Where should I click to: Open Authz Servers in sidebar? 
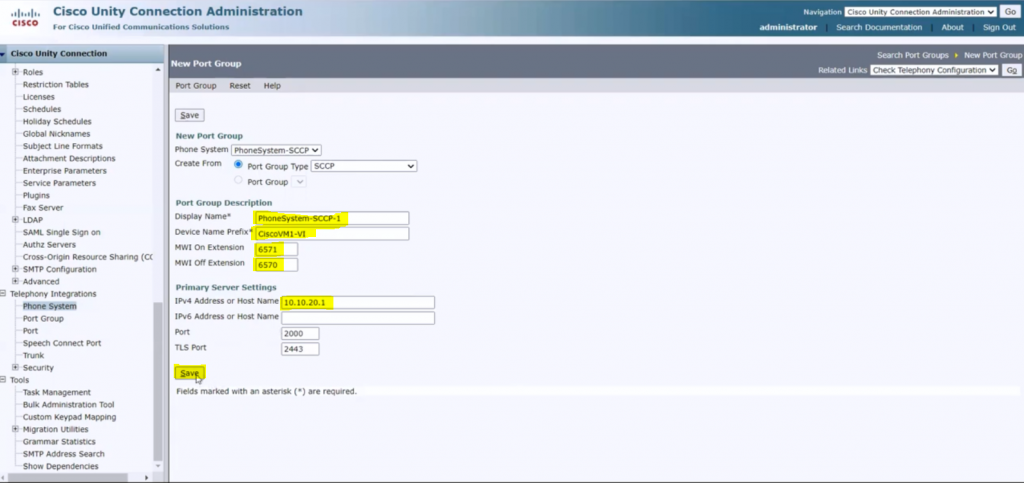pos(49,245)
